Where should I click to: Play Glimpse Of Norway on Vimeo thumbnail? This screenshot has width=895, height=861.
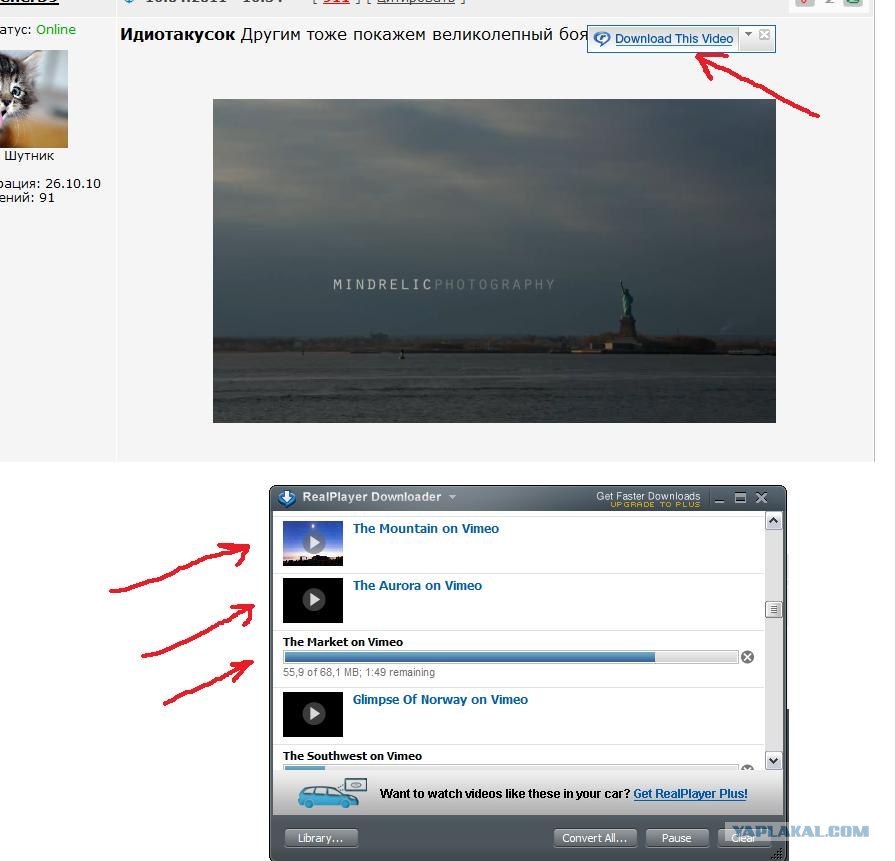pos(313,714)
